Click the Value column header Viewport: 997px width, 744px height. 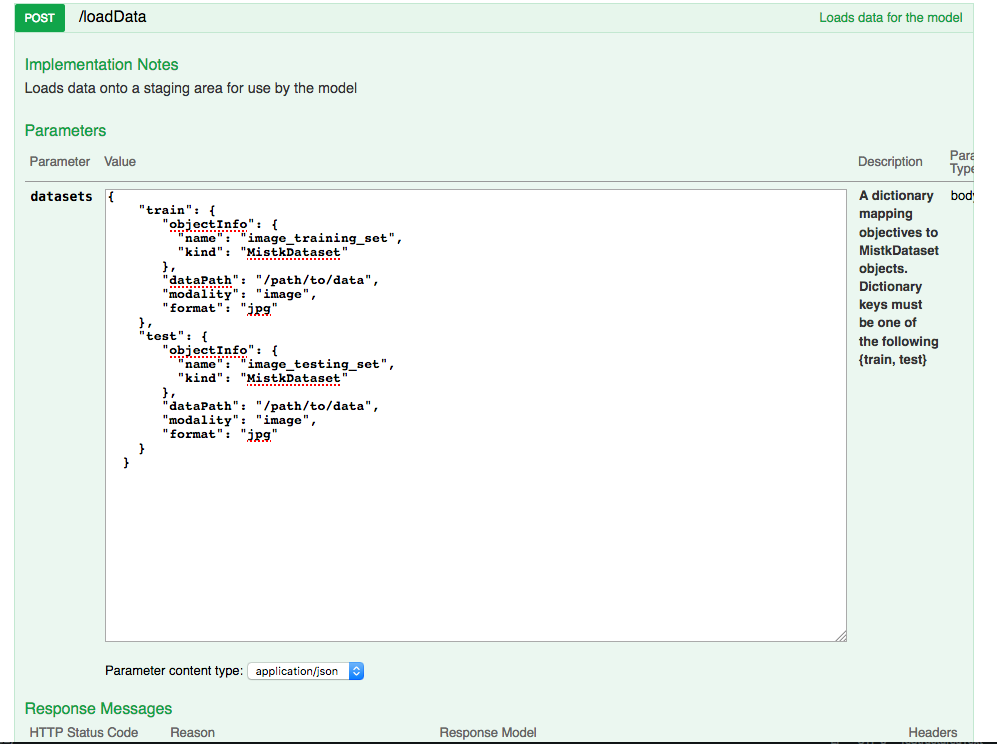click(120, 162)
